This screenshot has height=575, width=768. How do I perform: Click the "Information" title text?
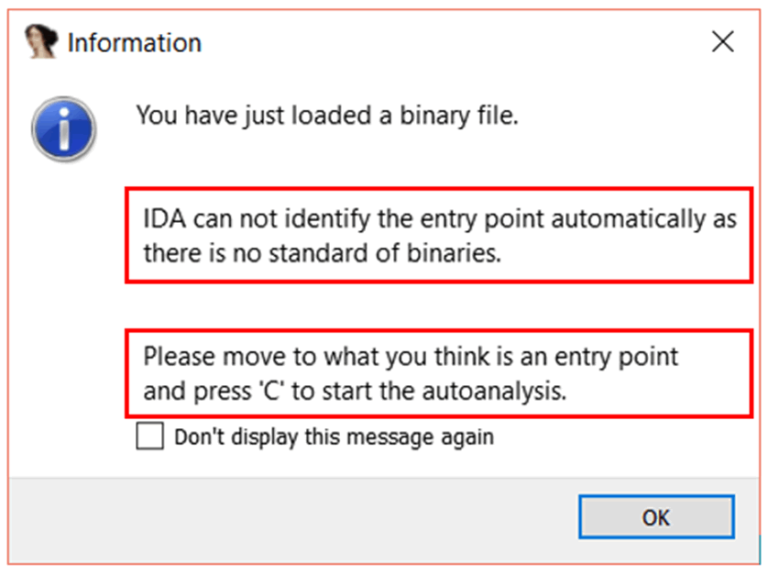(134, 43)
